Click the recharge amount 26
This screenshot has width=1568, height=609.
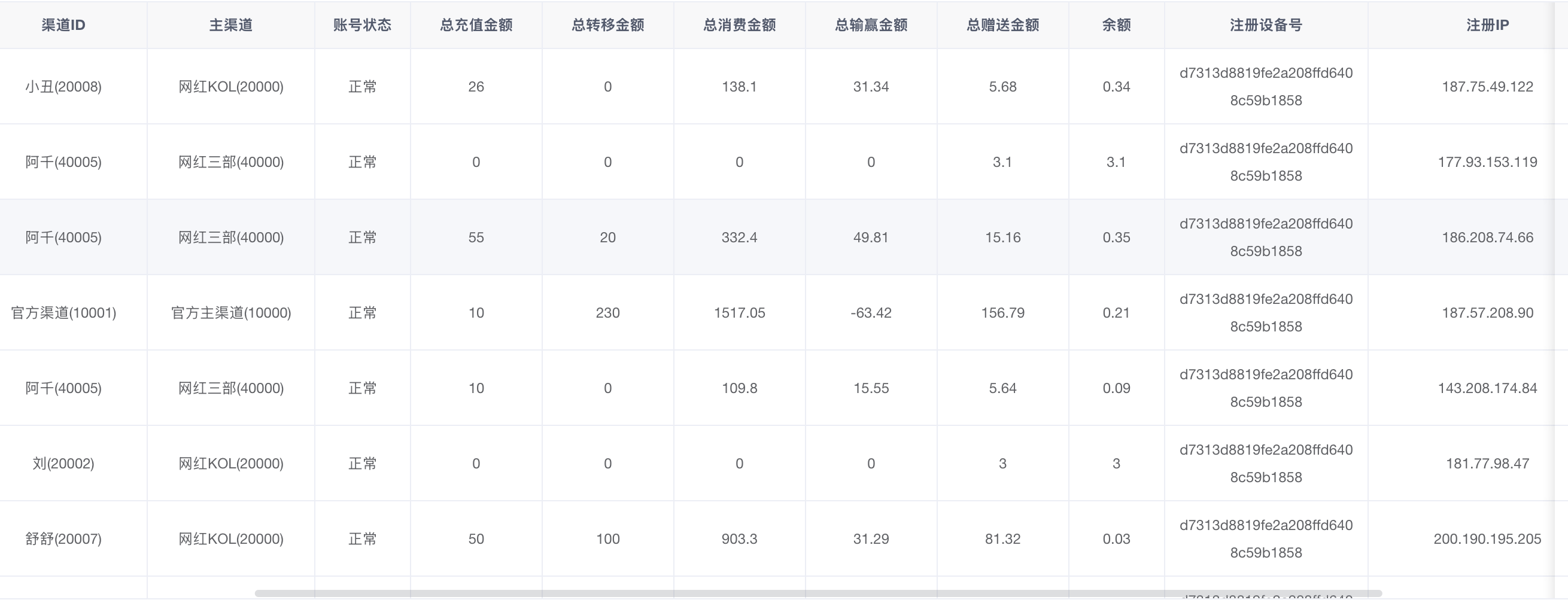coord(476,86)
